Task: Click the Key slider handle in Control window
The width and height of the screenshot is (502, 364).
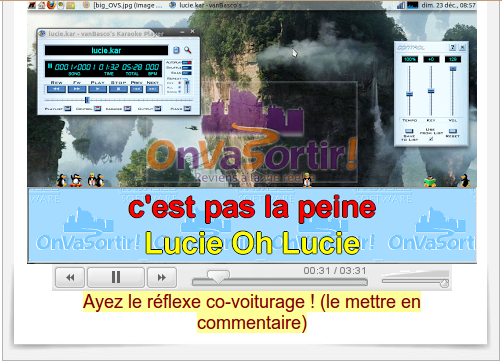Action: [431, 91]
